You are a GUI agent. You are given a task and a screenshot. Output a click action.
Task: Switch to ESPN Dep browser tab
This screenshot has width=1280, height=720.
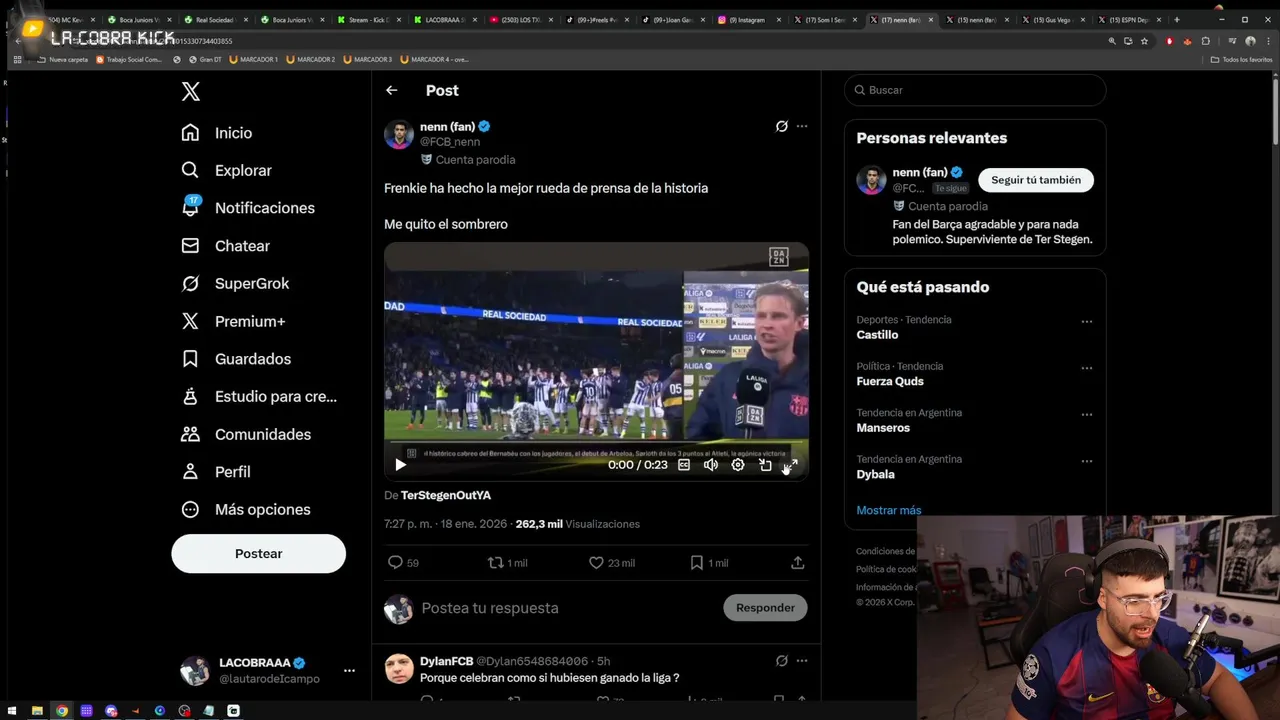point(1130,19)
